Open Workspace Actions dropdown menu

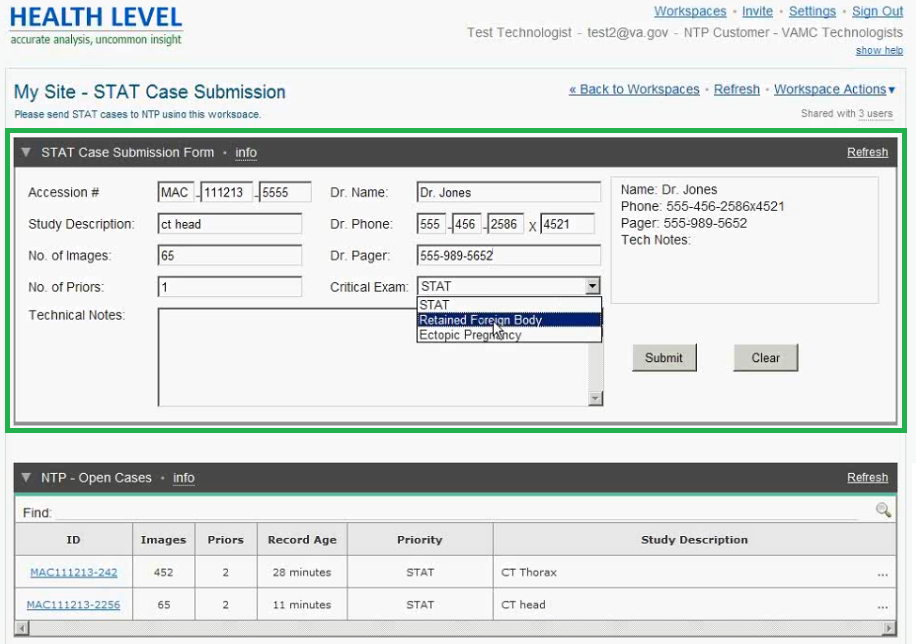tap(834, 89)
